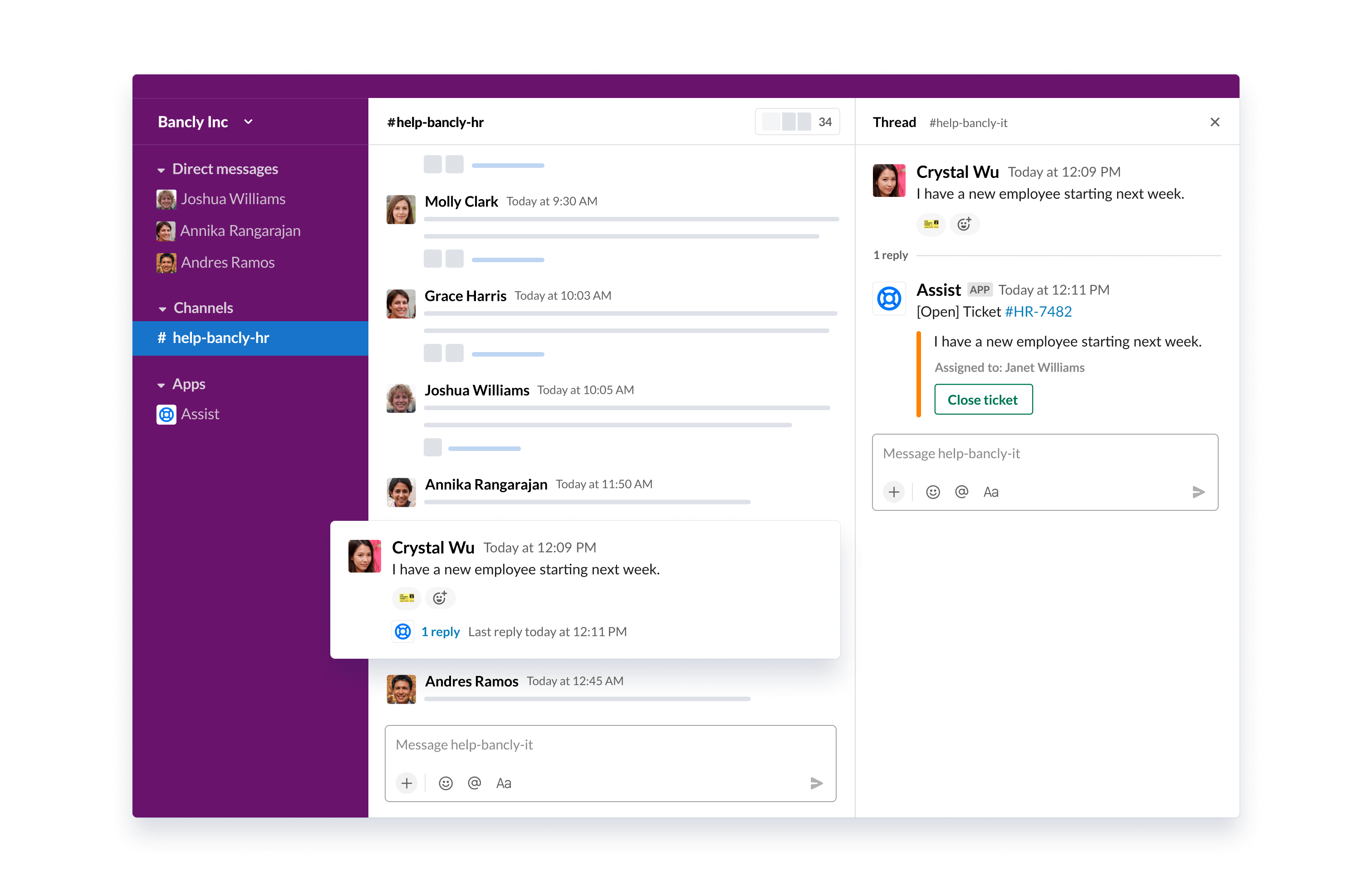Click the emoji icon in main message input
Viewport: 1372px width, 891px height.
coord(444,783)
